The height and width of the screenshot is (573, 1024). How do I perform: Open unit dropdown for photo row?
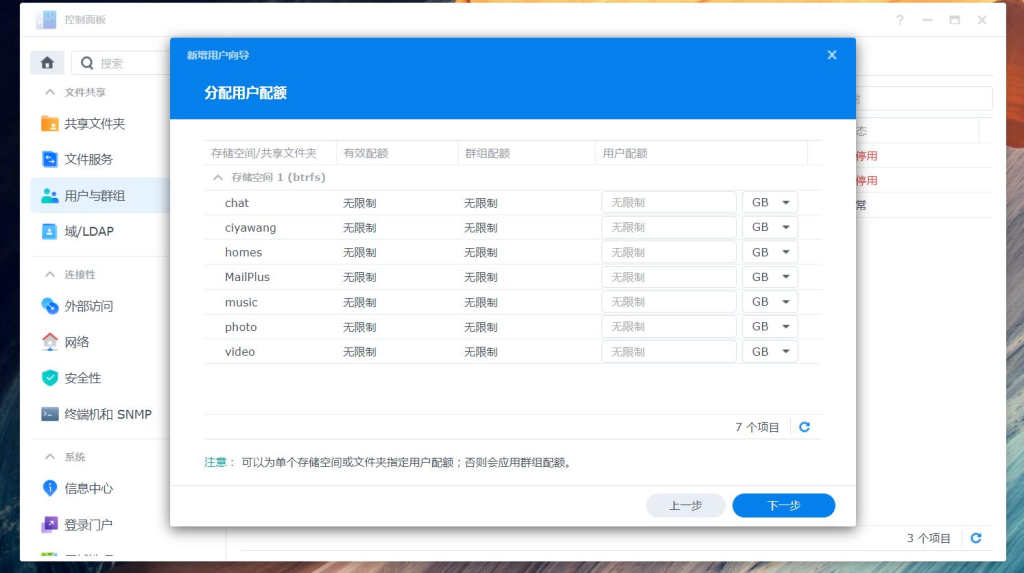click(770, 327)
